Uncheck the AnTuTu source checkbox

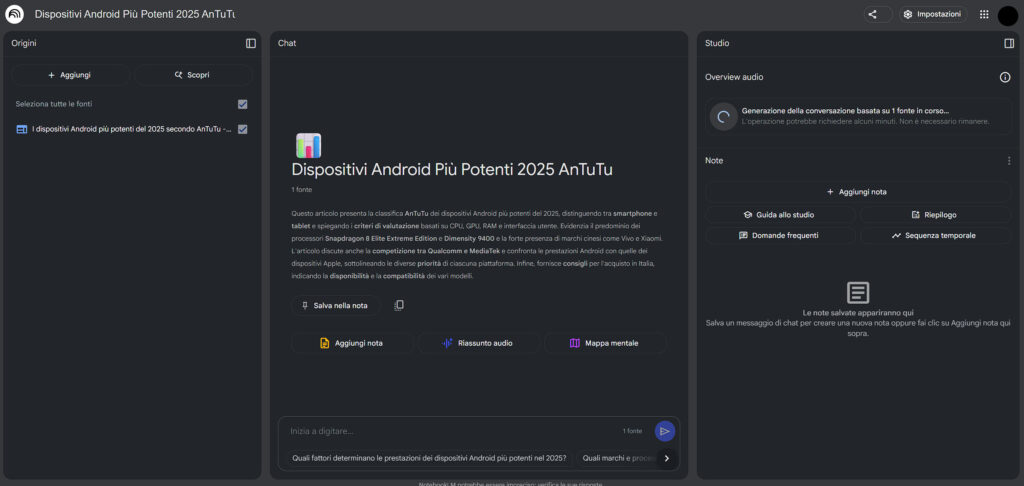pyautogui.click(x=243, y=129)
